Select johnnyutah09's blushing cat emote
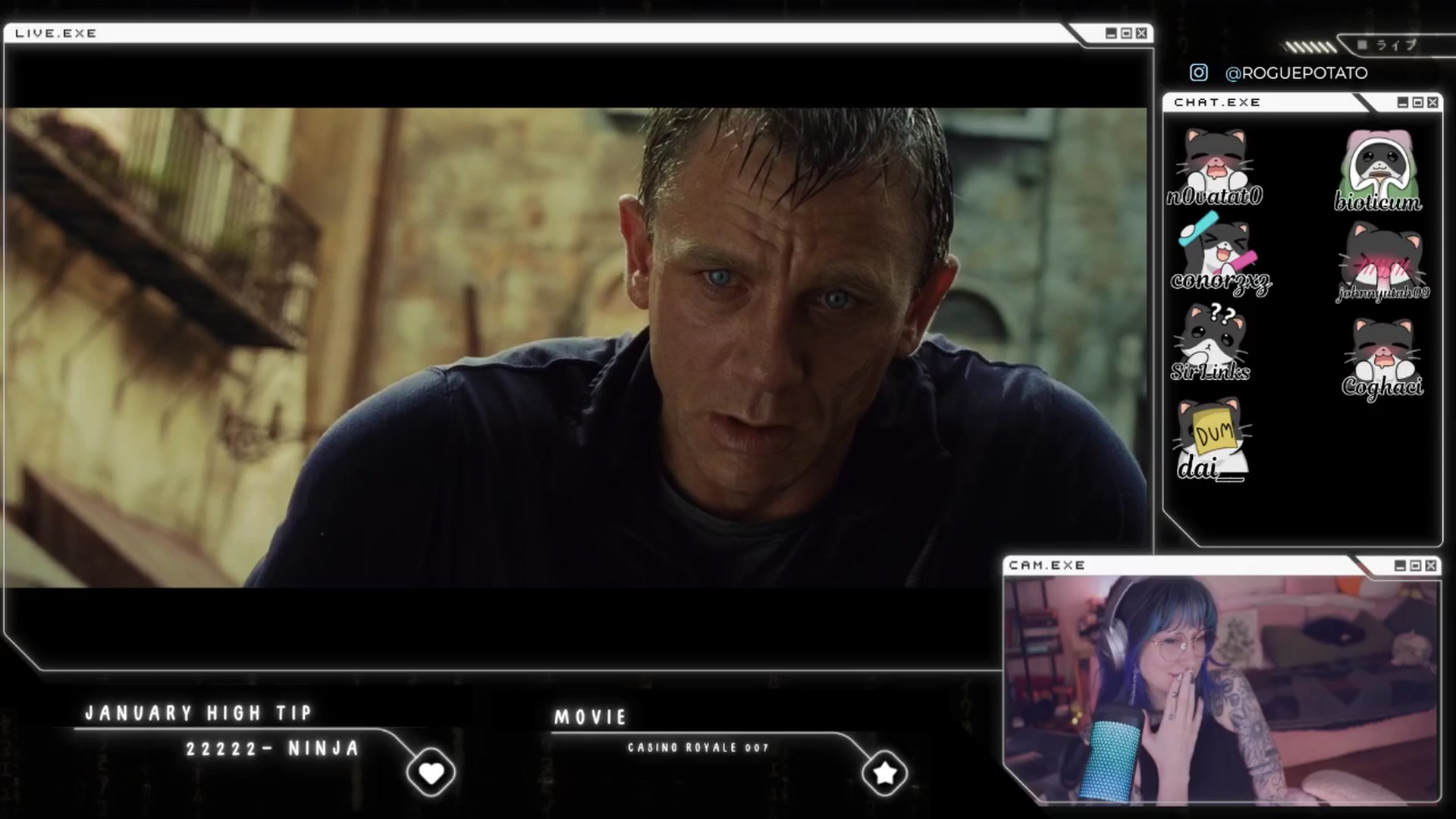 click(x=1382, y=256)
